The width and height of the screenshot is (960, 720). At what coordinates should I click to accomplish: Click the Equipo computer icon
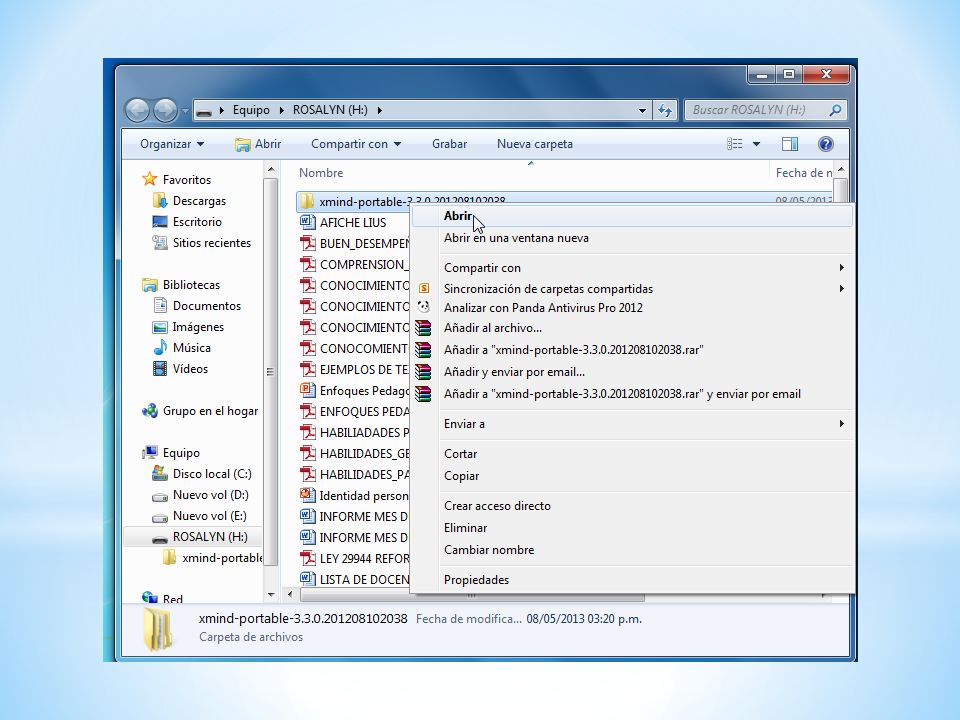point(149,452)
